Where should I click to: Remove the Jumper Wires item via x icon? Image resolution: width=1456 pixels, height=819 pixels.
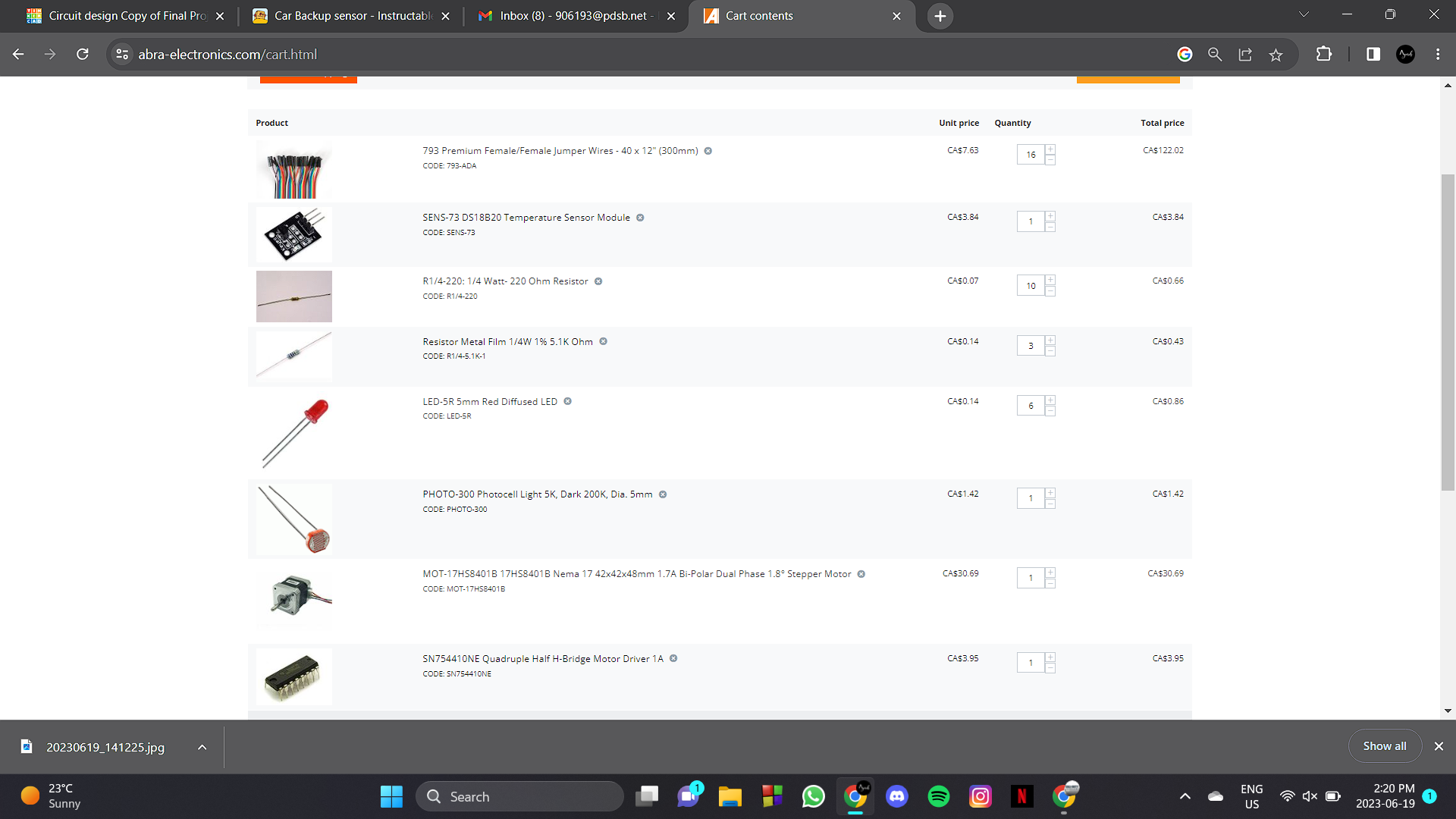tap(708, 151)
